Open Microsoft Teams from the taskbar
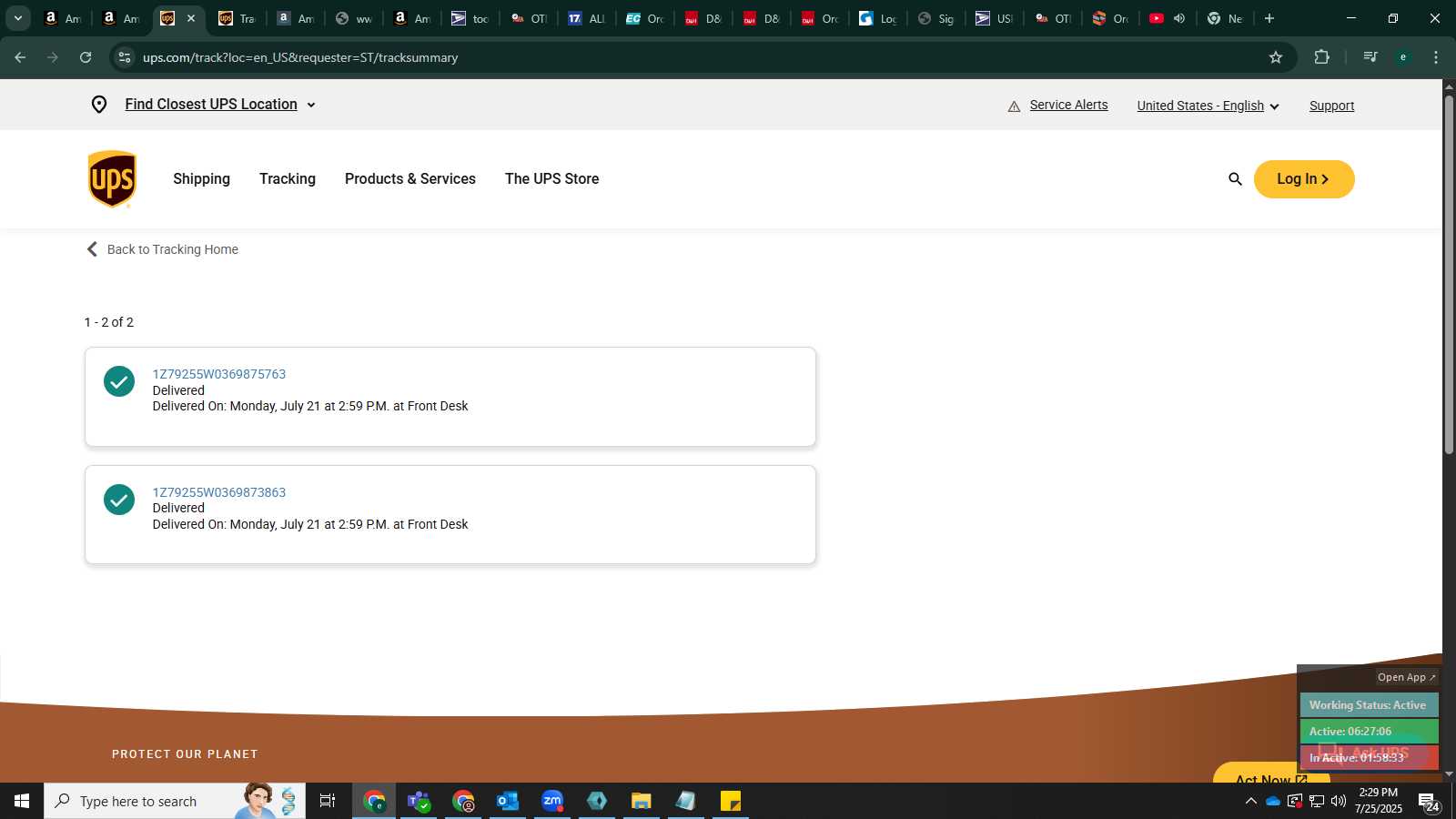Viewport: 1456px width, 819px height. click(419, 801)
